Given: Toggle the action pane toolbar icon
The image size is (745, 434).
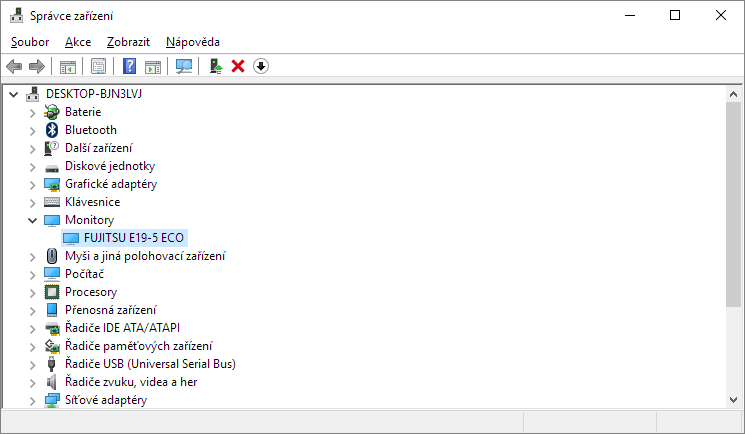Looking at the screenshot, I should pyautogui.click(x=153, y=67).
